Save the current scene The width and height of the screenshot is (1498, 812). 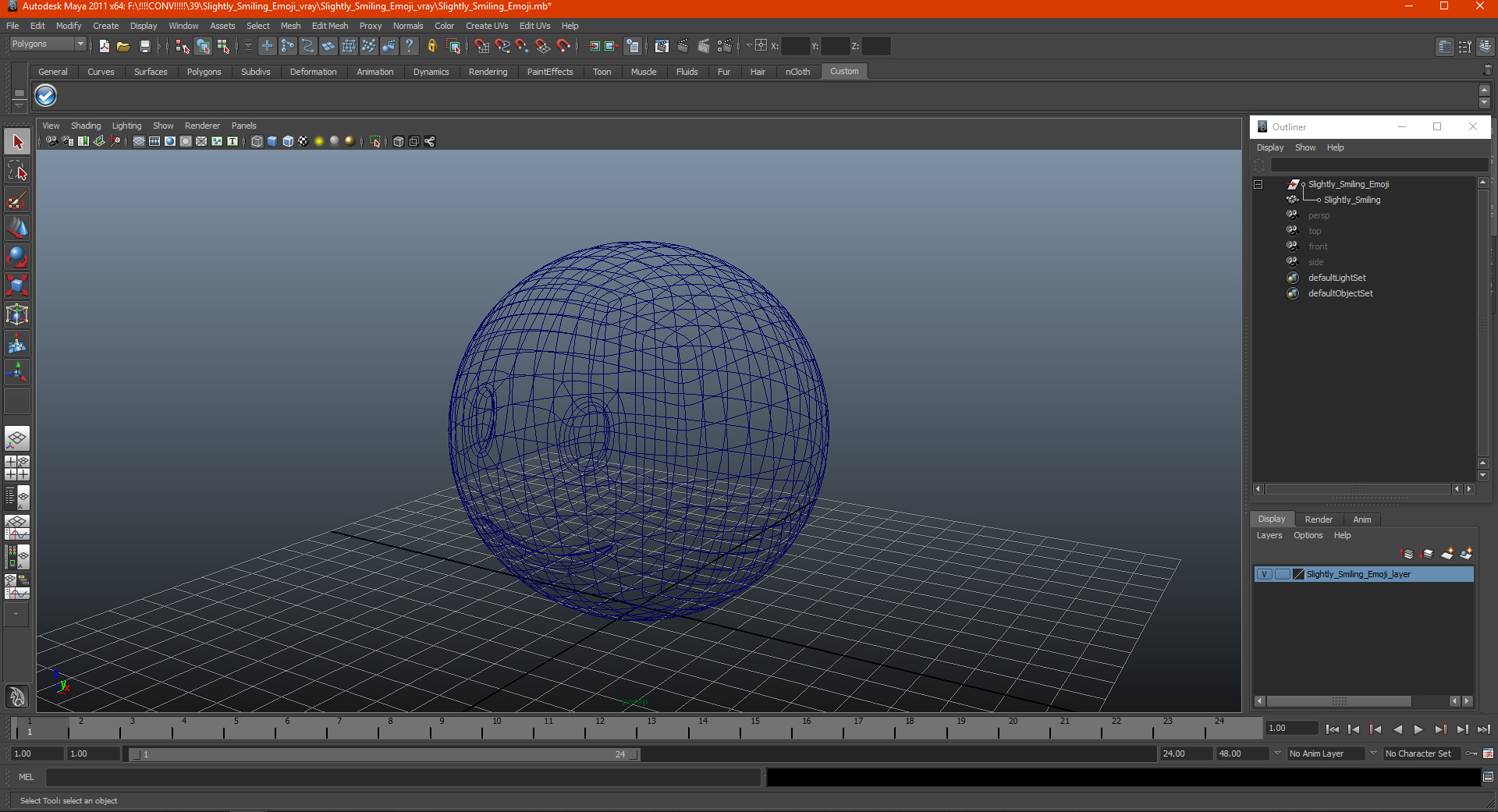(144, 46)
